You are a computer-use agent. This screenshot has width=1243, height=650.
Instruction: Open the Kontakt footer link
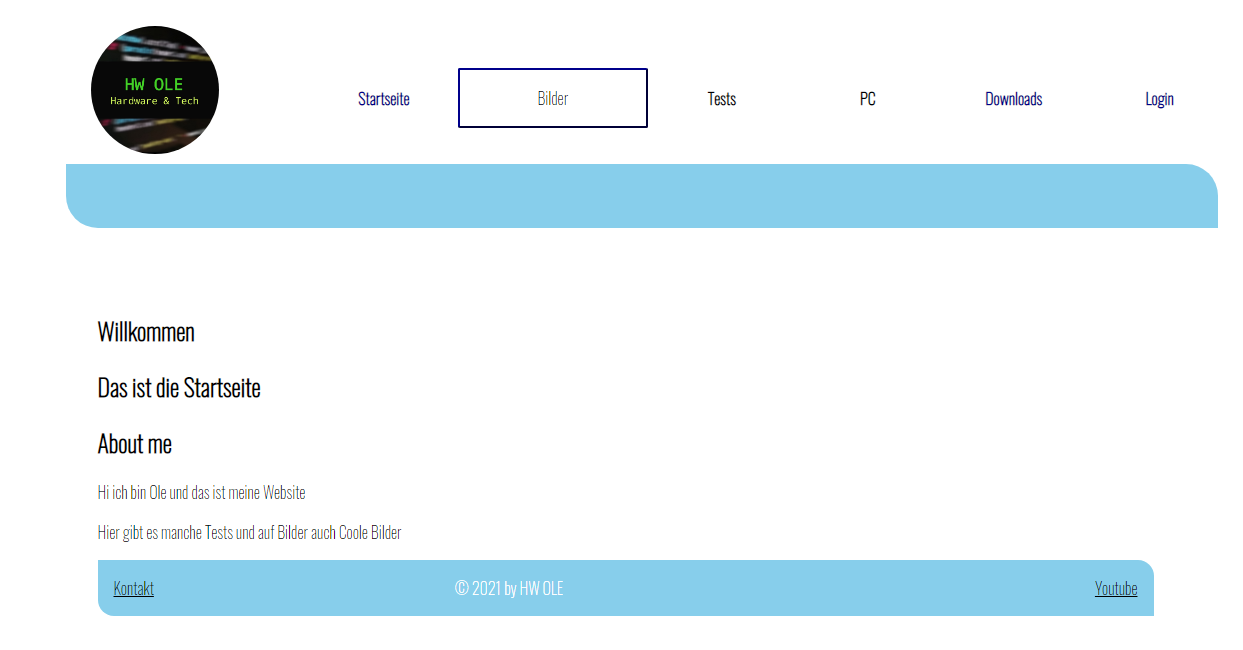[x=134, y=589]
